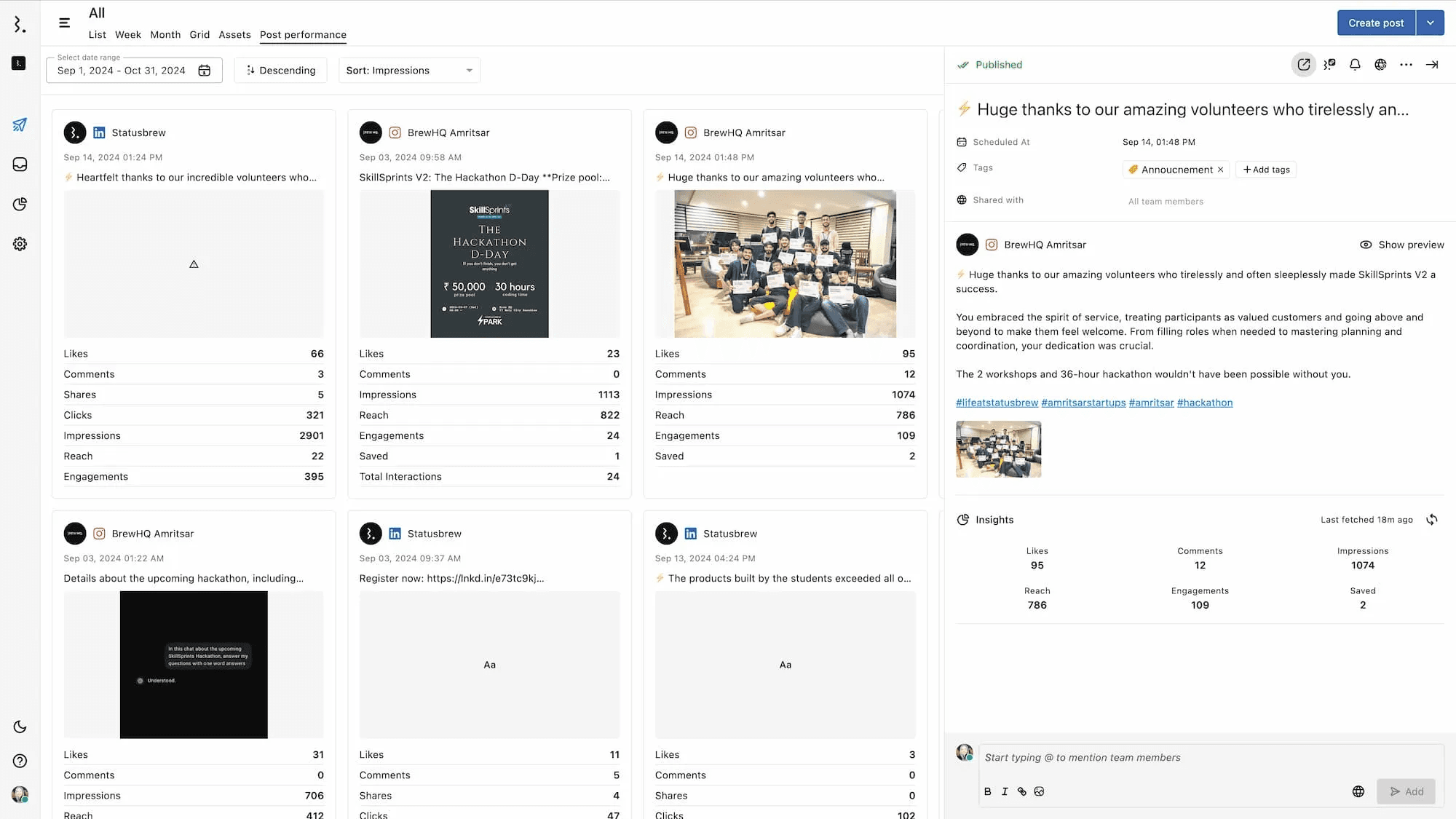Open the Publish paper plane sidebar icon
The height and width of the screenshot is (819, 1456).
tap(20, 124)
